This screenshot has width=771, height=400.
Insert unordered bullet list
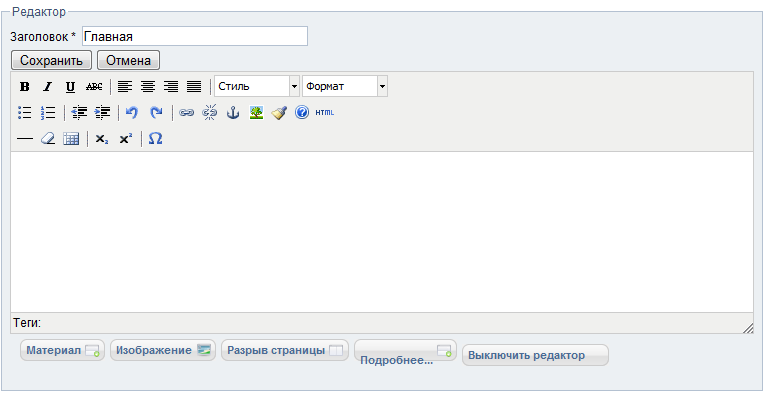coord(24,113)
